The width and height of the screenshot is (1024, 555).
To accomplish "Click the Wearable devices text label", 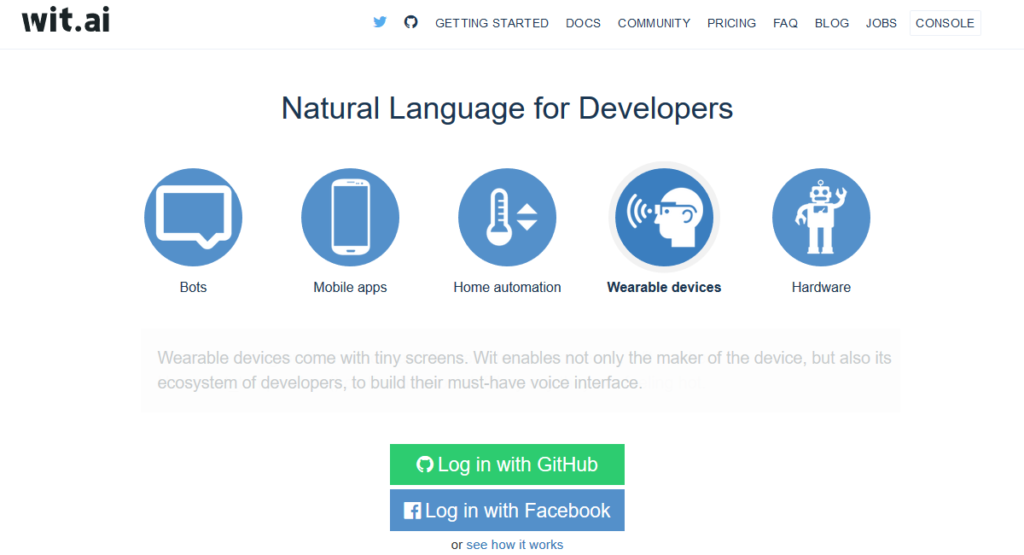I will pos(664,287).
